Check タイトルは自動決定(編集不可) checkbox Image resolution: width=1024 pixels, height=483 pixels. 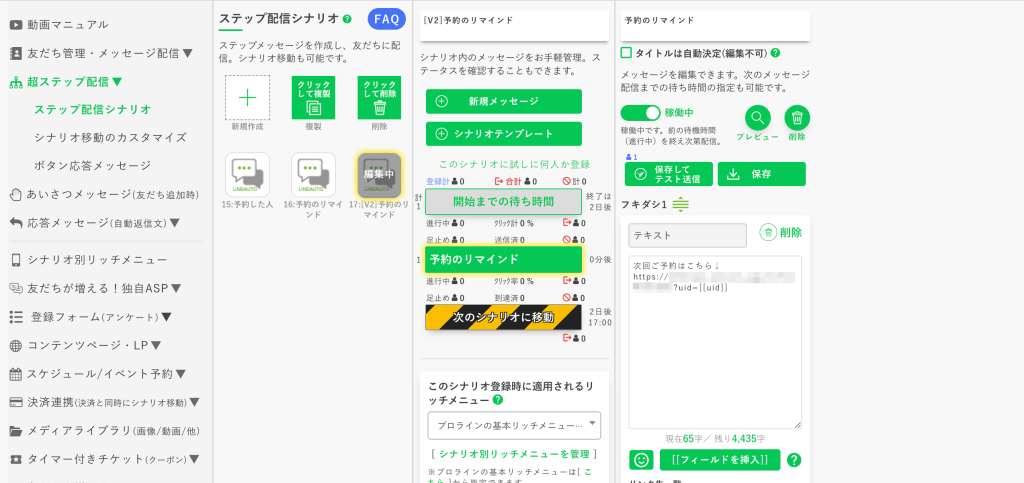[626, 53]
